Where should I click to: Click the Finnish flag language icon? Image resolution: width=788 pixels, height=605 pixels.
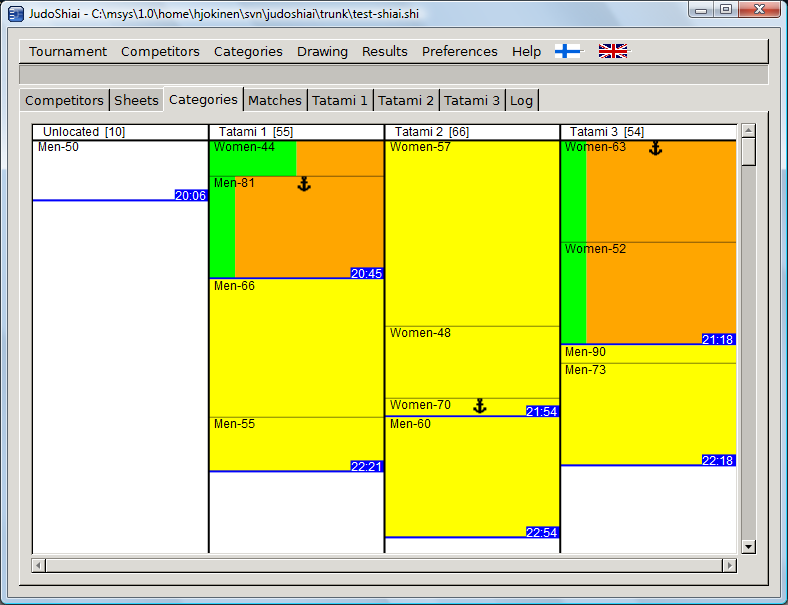(x=568, y=51)
